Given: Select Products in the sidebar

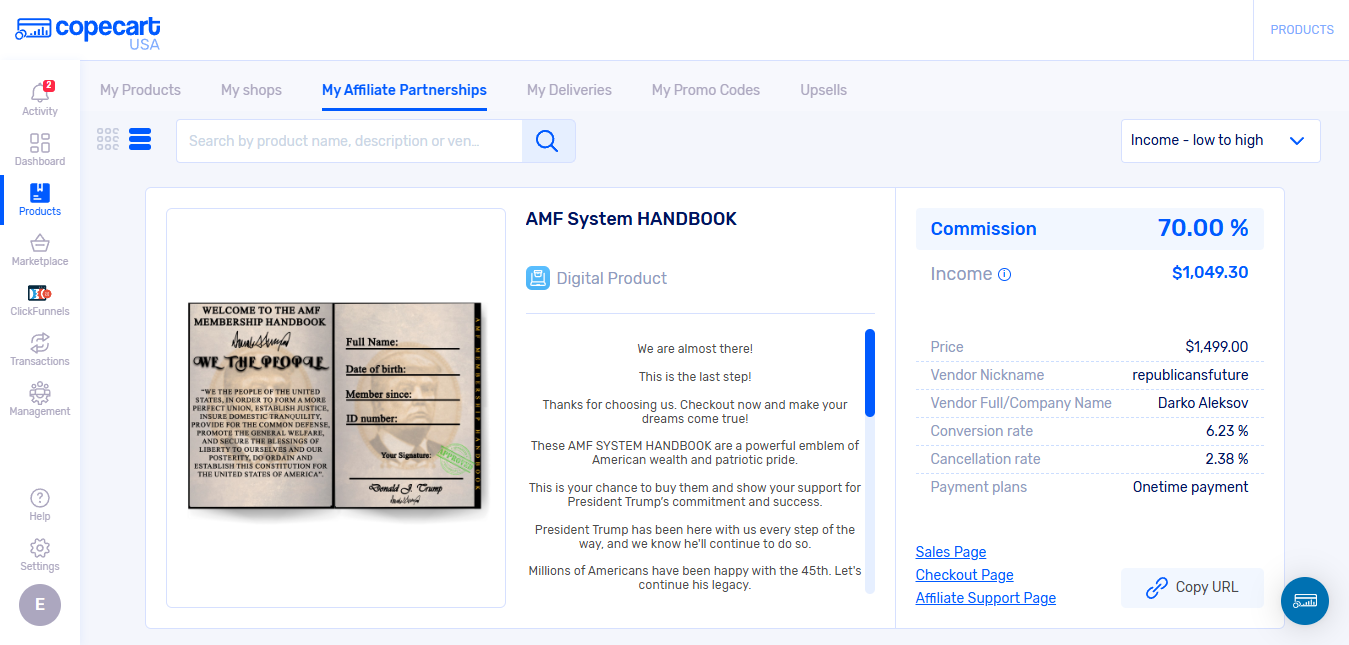Looking at the screenshot, I should (x=40, y=200).
